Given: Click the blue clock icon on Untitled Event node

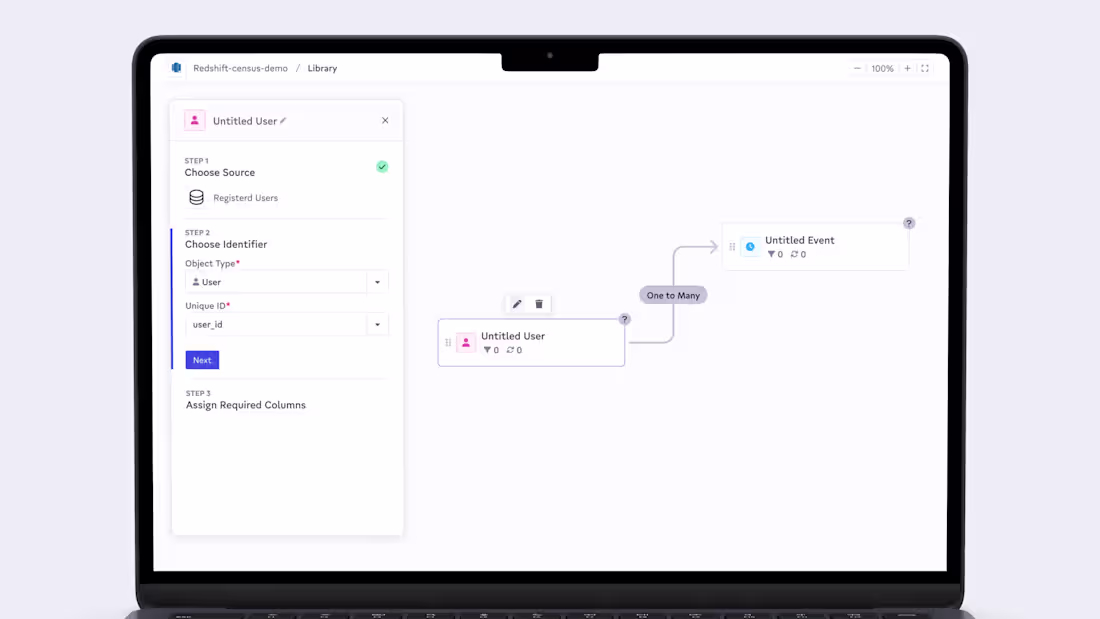Looking at the screenshot, I should pyautogui.click(x=750, y=246).
